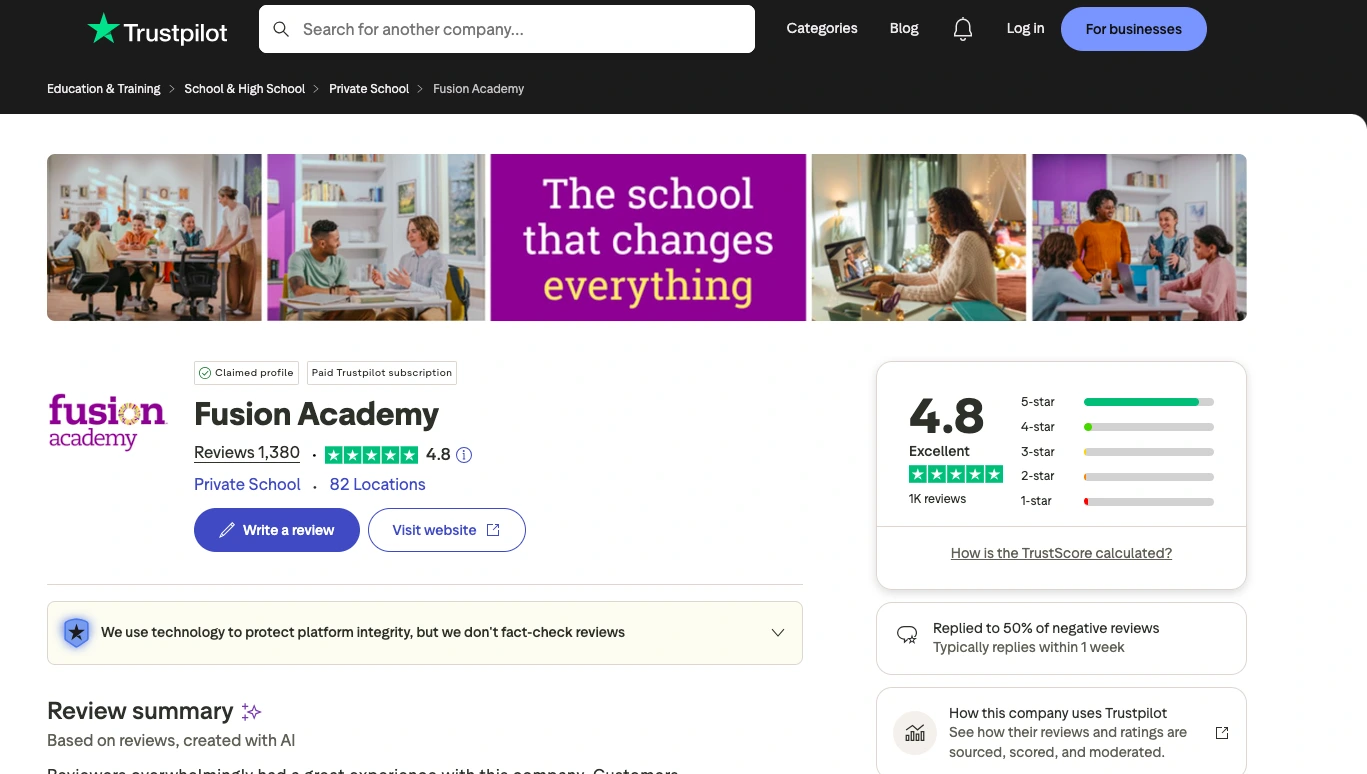This screenshot has width=1367, height=774.
Task: Click the search magnifier icon
Action: [x=282, y=29]
